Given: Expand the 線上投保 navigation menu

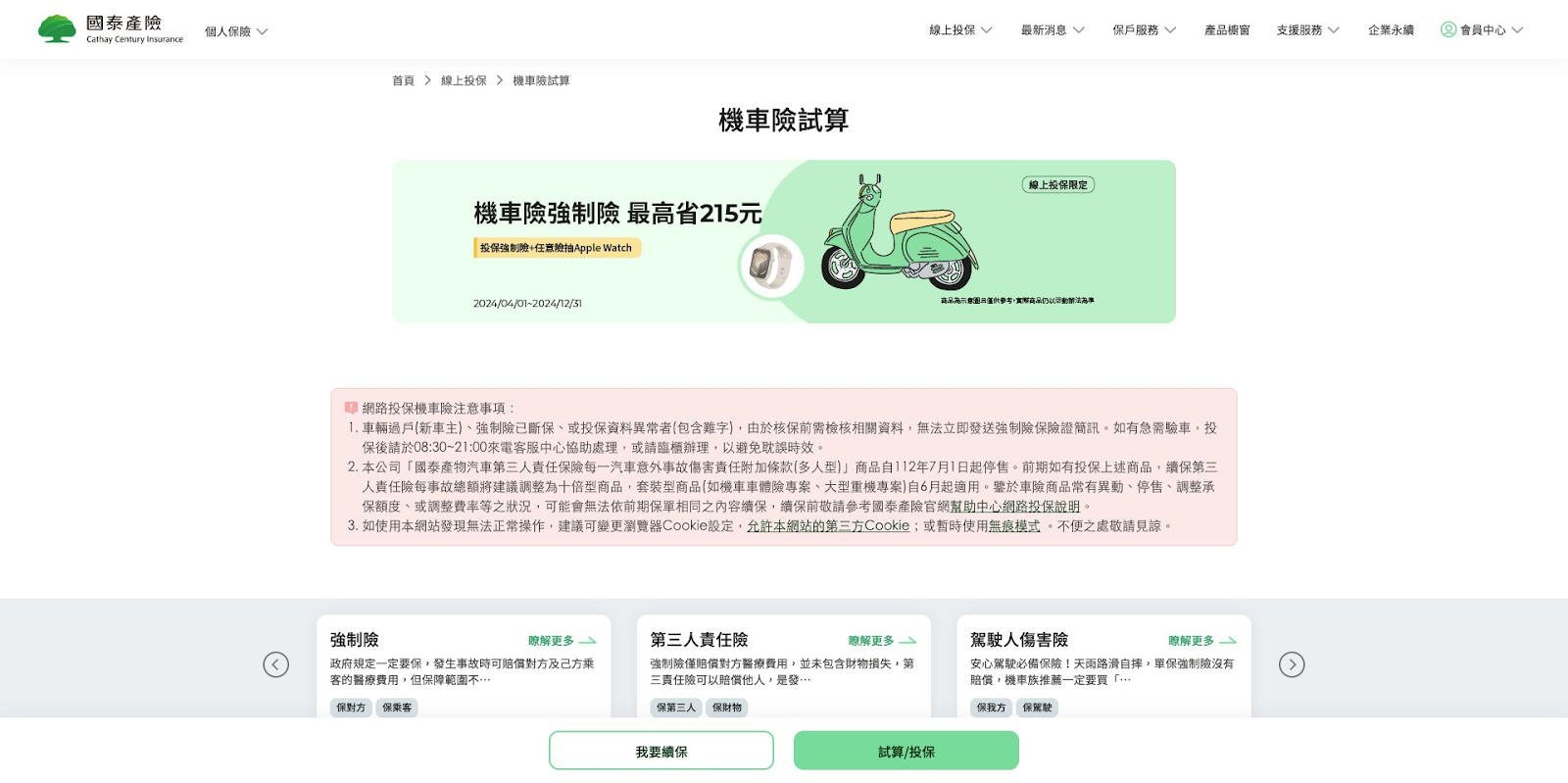Looking at the screenshot, I should click(x=960, y=30).
